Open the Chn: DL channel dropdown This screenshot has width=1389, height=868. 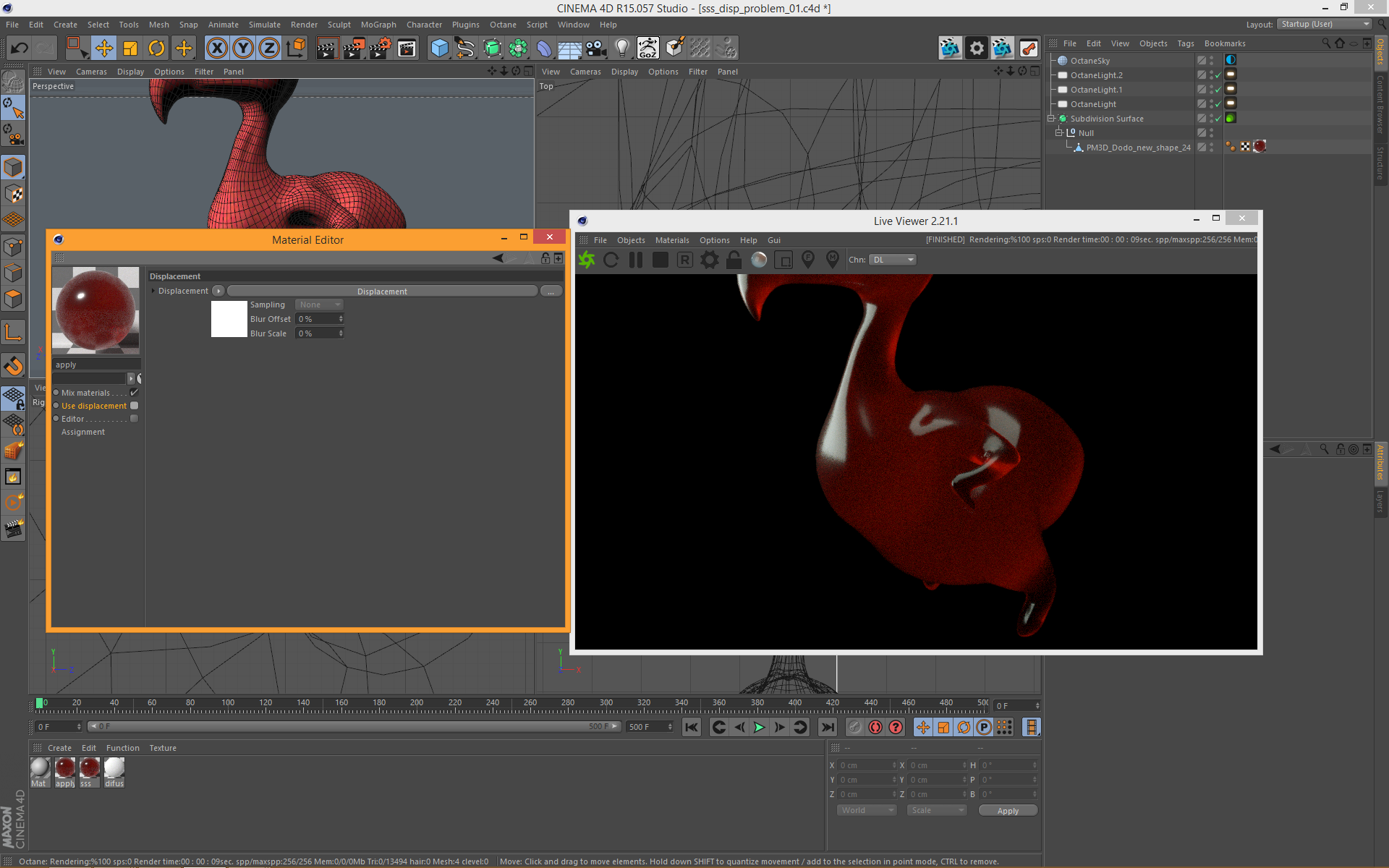click(892, 260)
